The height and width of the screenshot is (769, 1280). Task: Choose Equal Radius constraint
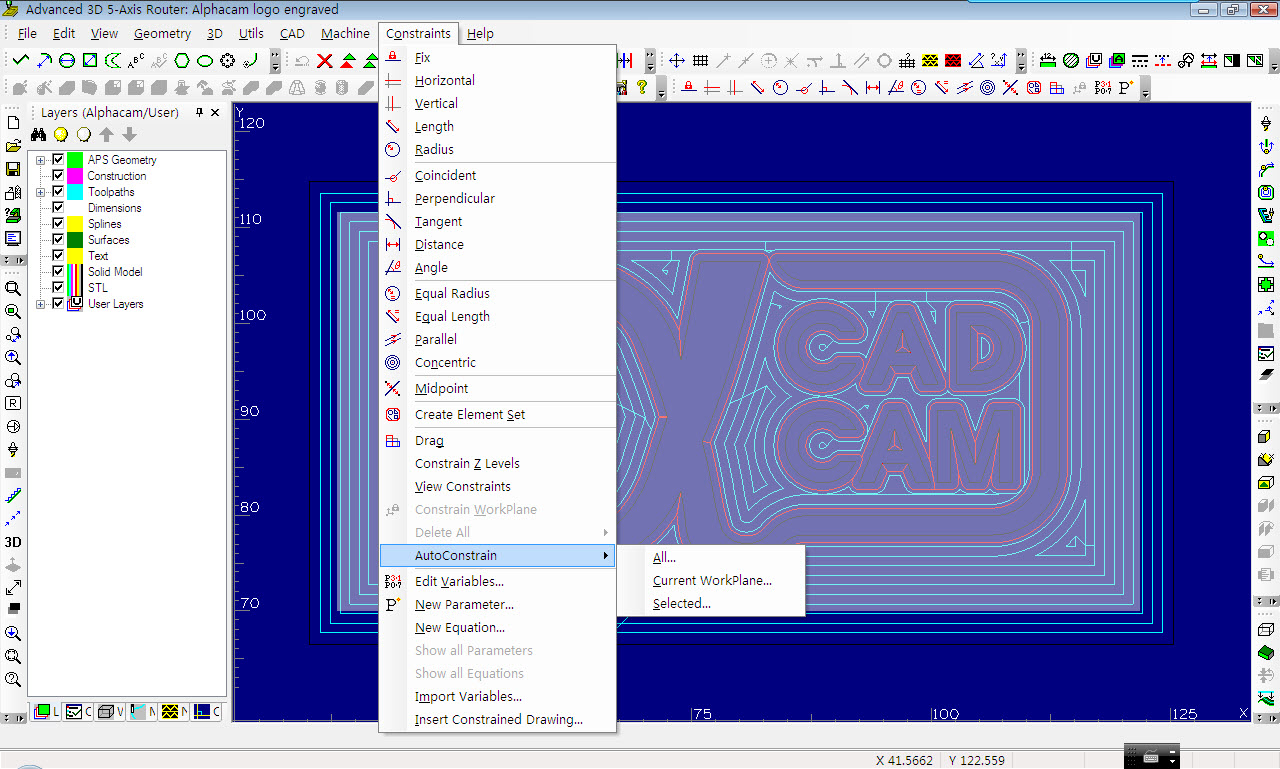[497, 293]
